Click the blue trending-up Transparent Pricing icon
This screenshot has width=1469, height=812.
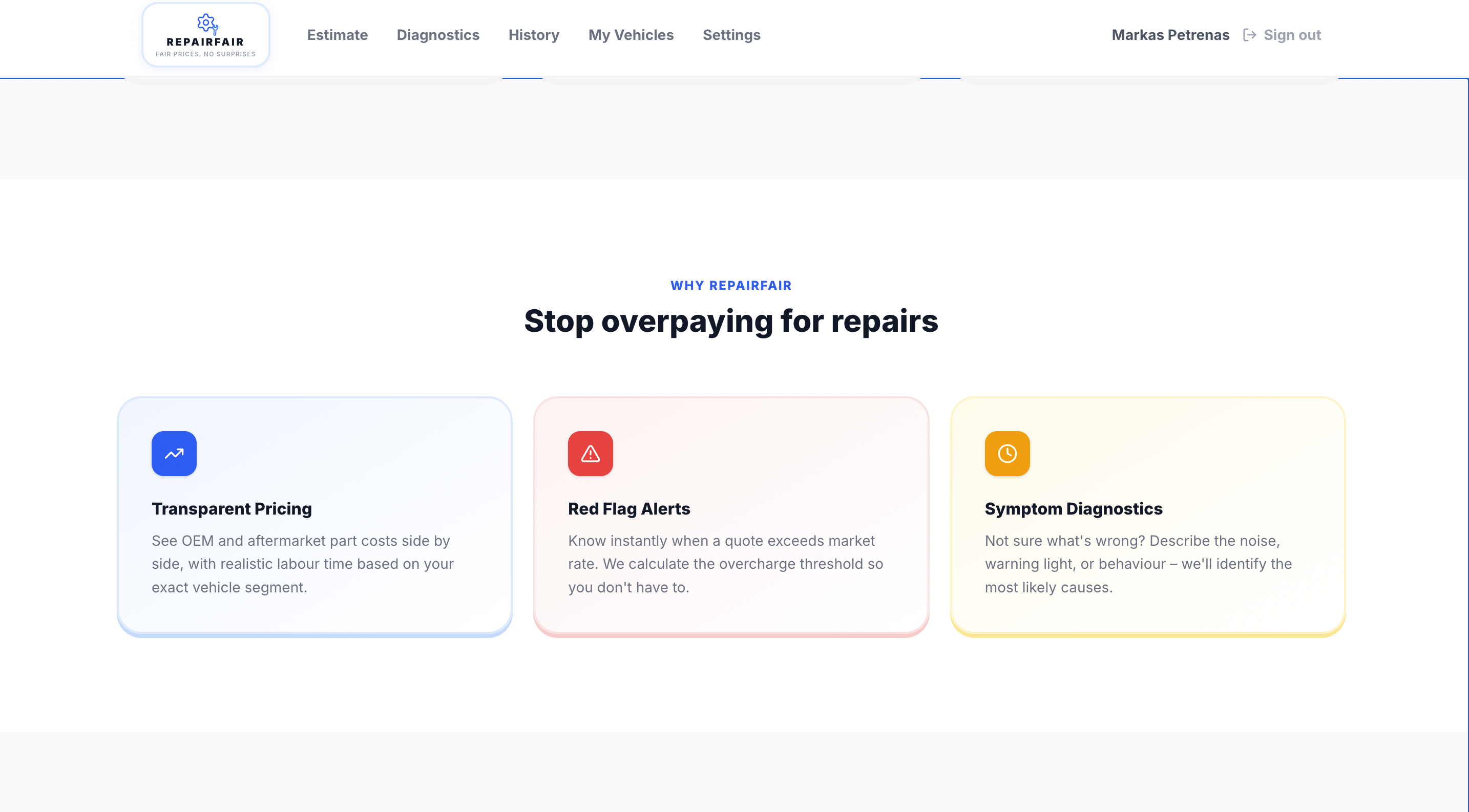pos(174,454)
